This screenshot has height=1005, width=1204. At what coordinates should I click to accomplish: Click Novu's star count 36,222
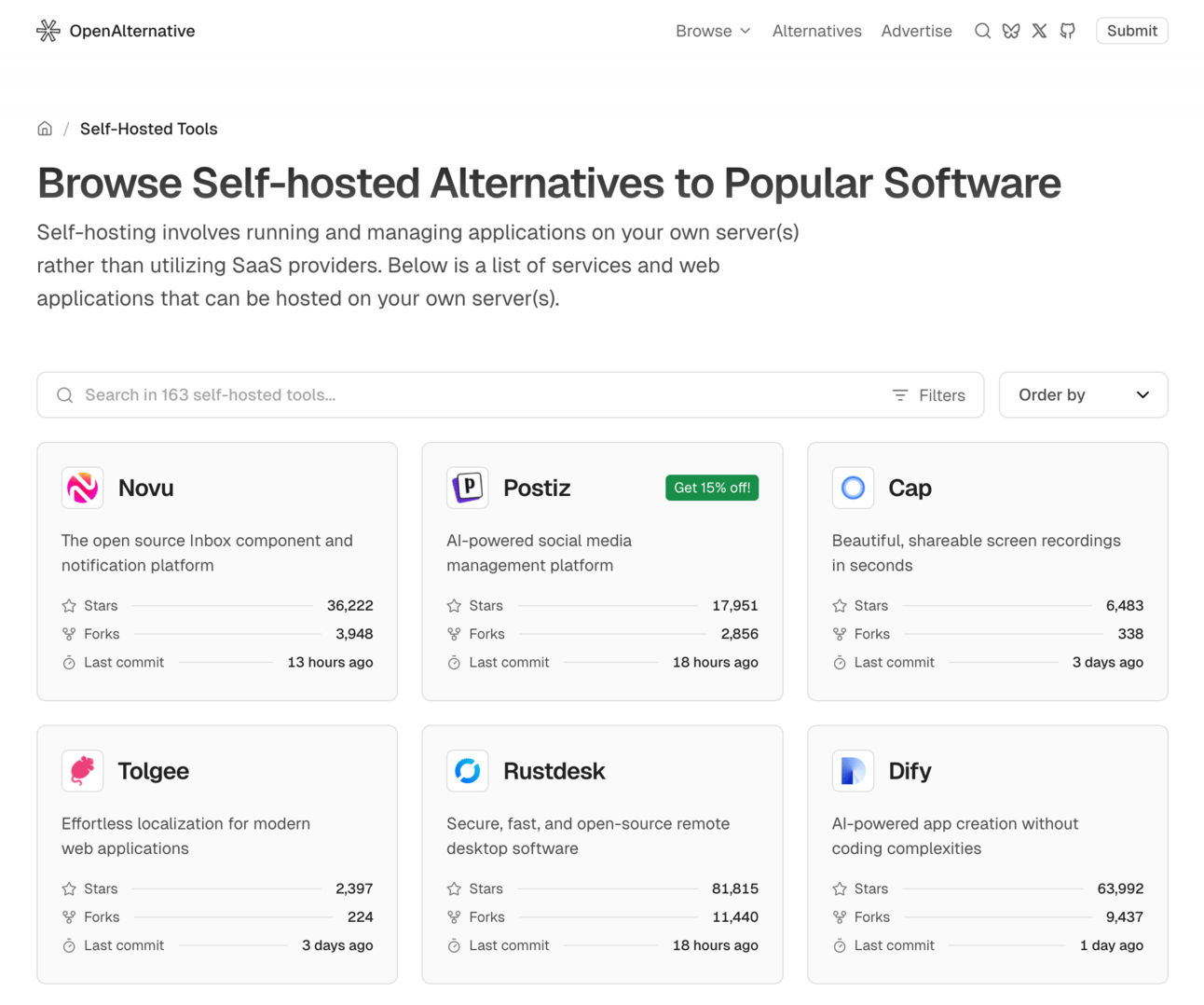pyautogui.click(x=350, y=606)
